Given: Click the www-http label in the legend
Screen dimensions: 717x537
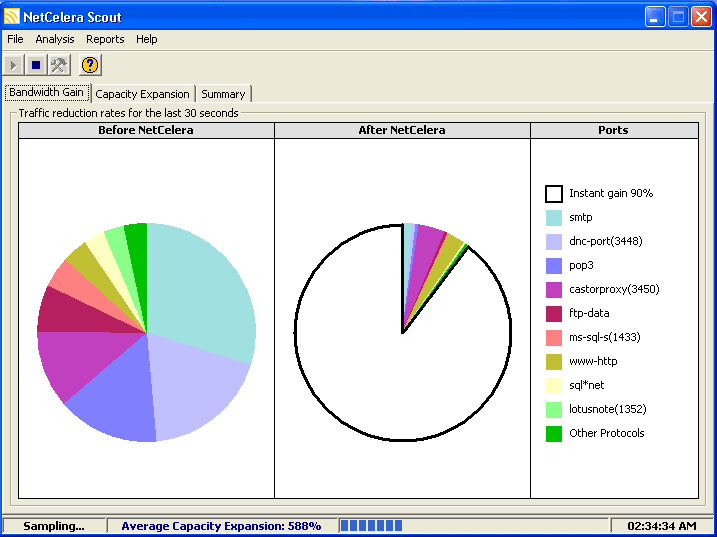Looking at the screenshot, I should (x=593, y=362).
